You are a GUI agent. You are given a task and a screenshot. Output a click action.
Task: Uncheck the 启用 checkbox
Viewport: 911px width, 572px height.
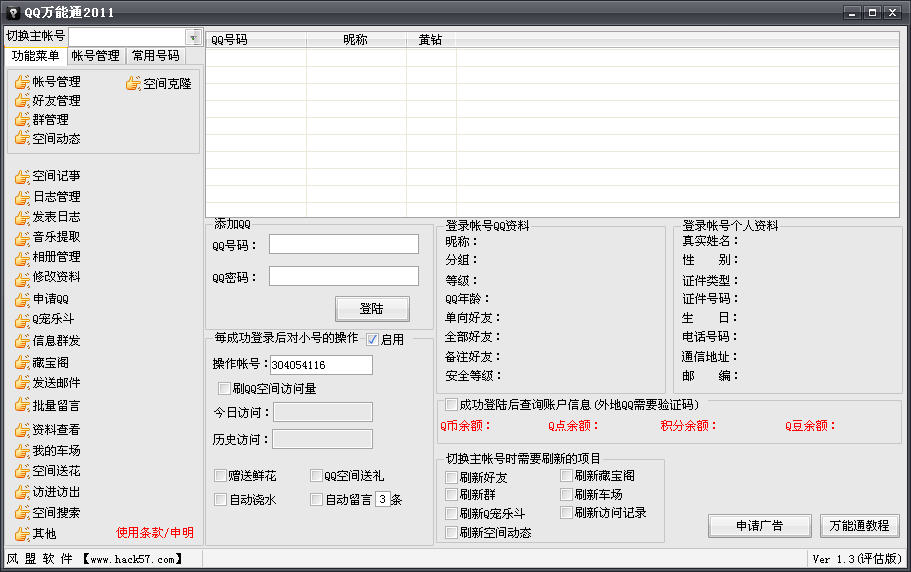[x=372, y=340]
